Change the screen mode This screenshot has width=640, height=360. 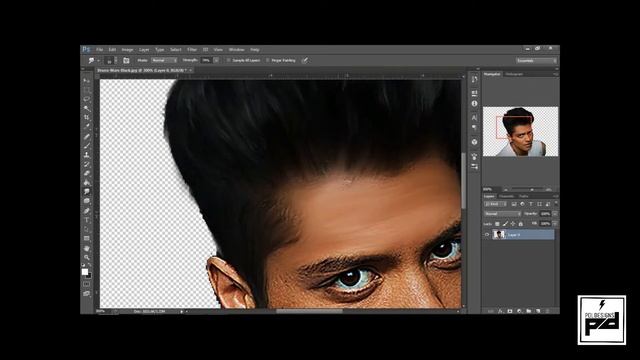[x=87, y=293]
